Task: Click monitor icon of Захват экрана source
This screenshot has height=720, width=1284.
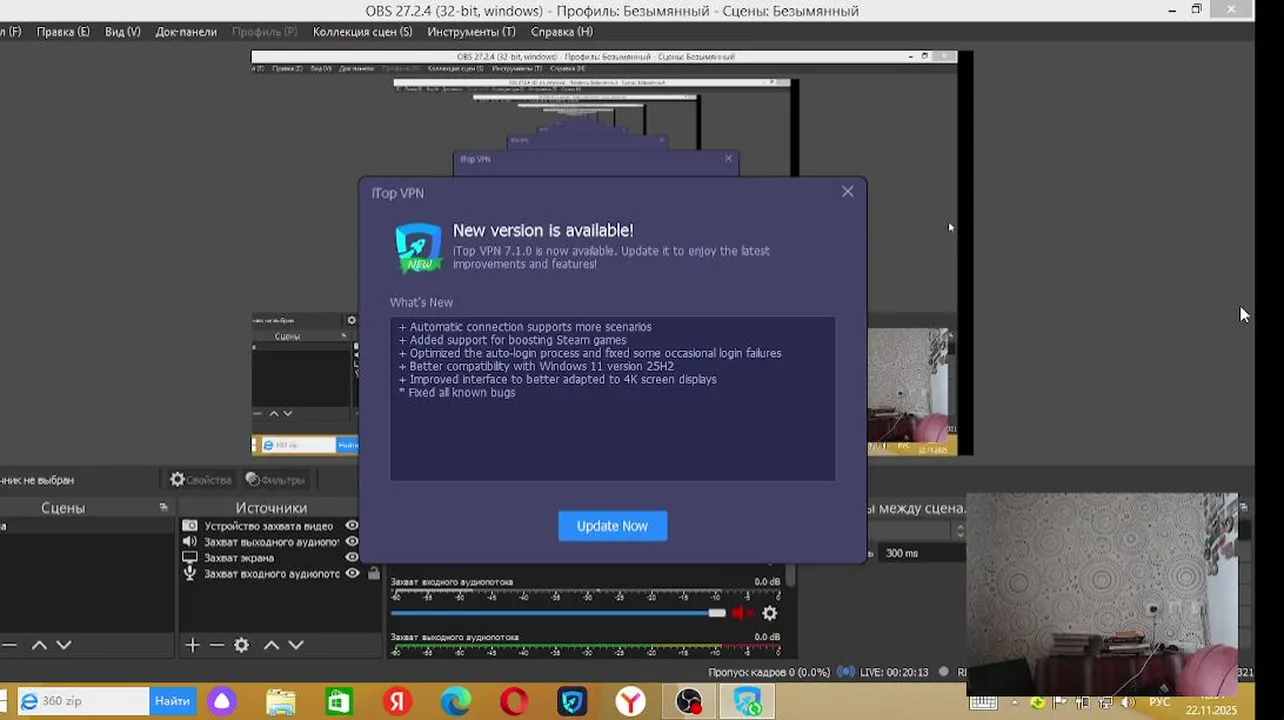Action: point(190,558)
